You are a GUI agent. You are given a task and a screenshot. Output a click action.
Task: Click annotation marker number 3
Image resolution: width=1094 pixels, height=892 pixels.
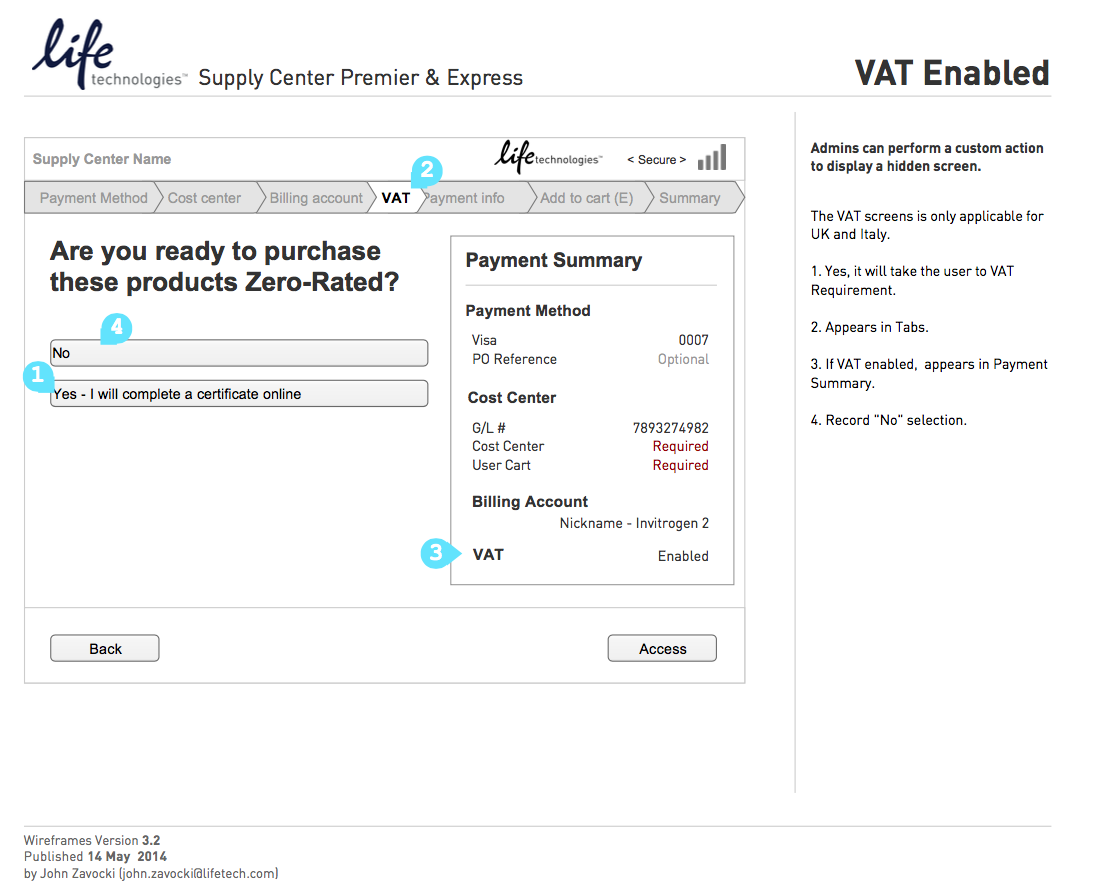(x=436, y=553)
